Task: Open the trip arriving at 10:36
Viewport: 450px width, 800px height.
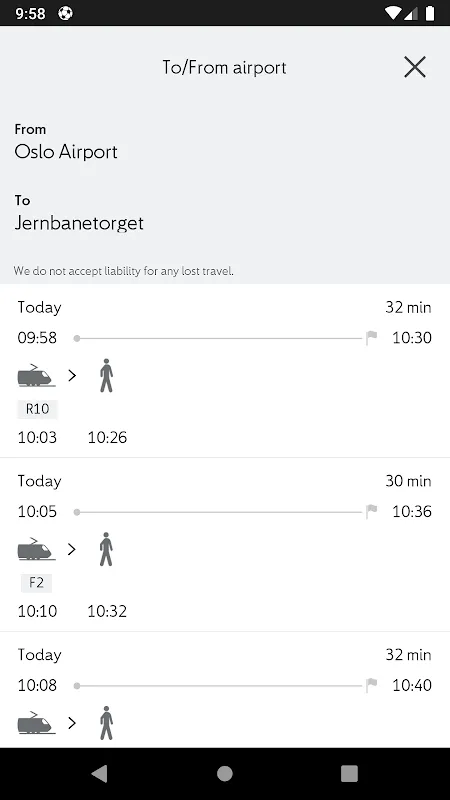Action: 225,545
